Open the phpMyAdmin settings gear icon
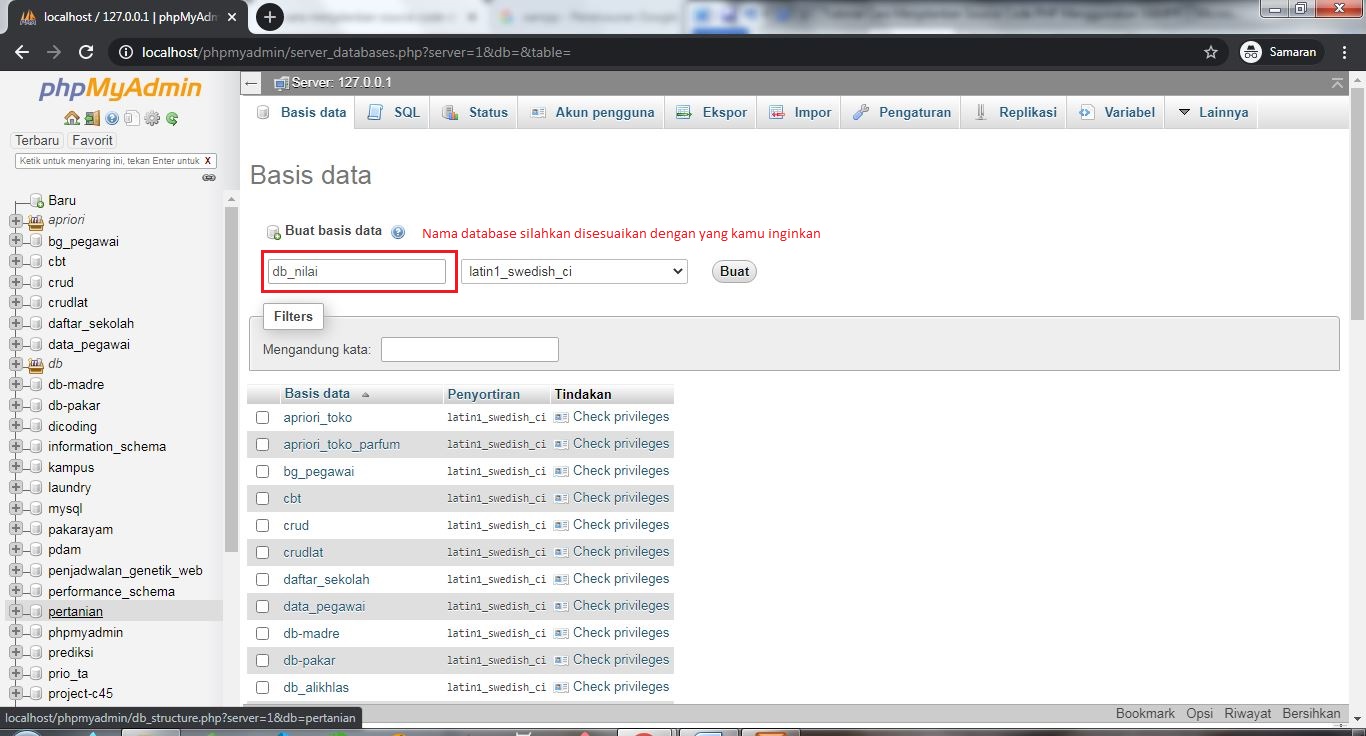1366x736 pixels. coord(152,118)
